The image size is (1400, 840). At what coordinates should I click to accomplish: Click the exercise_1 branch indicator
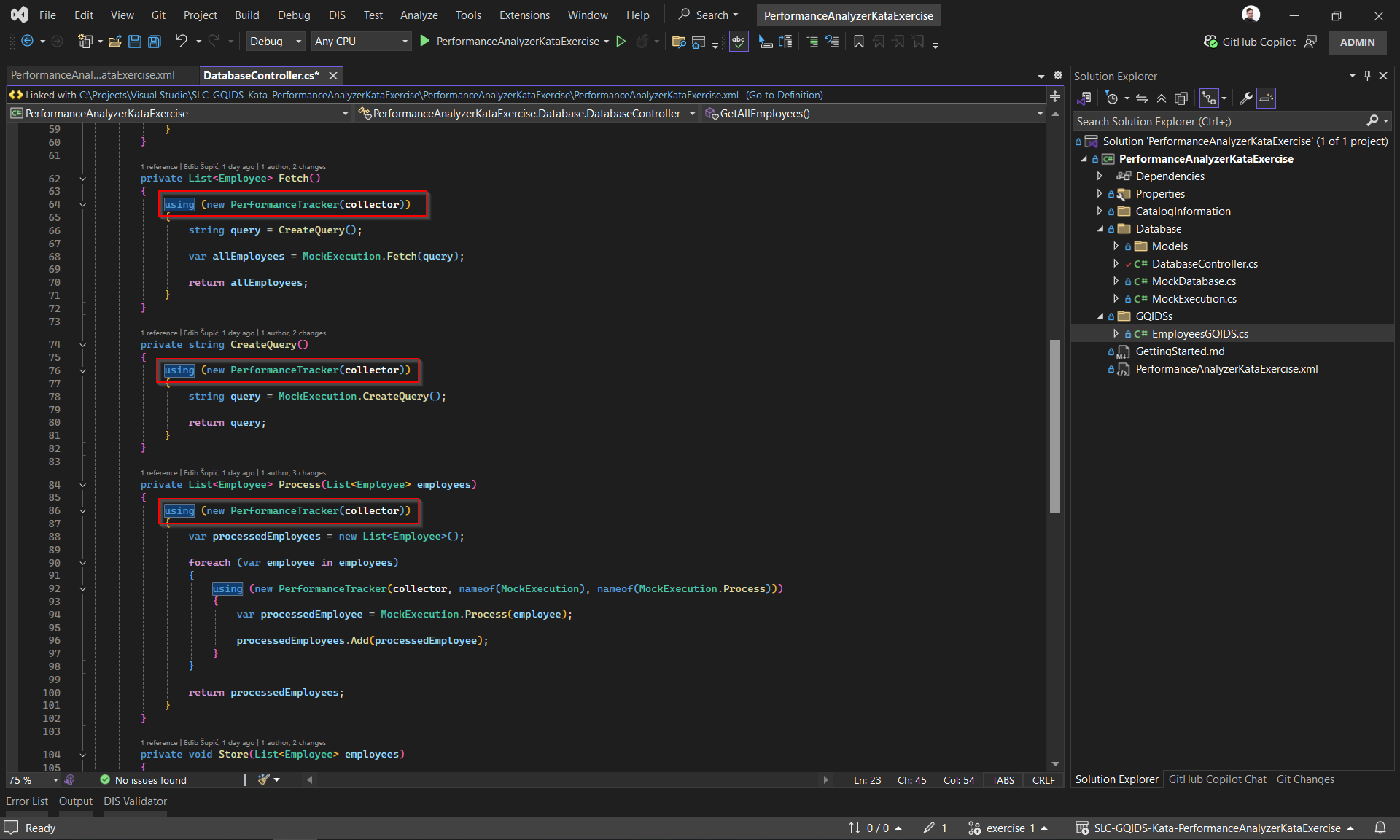coord(1007,828)
